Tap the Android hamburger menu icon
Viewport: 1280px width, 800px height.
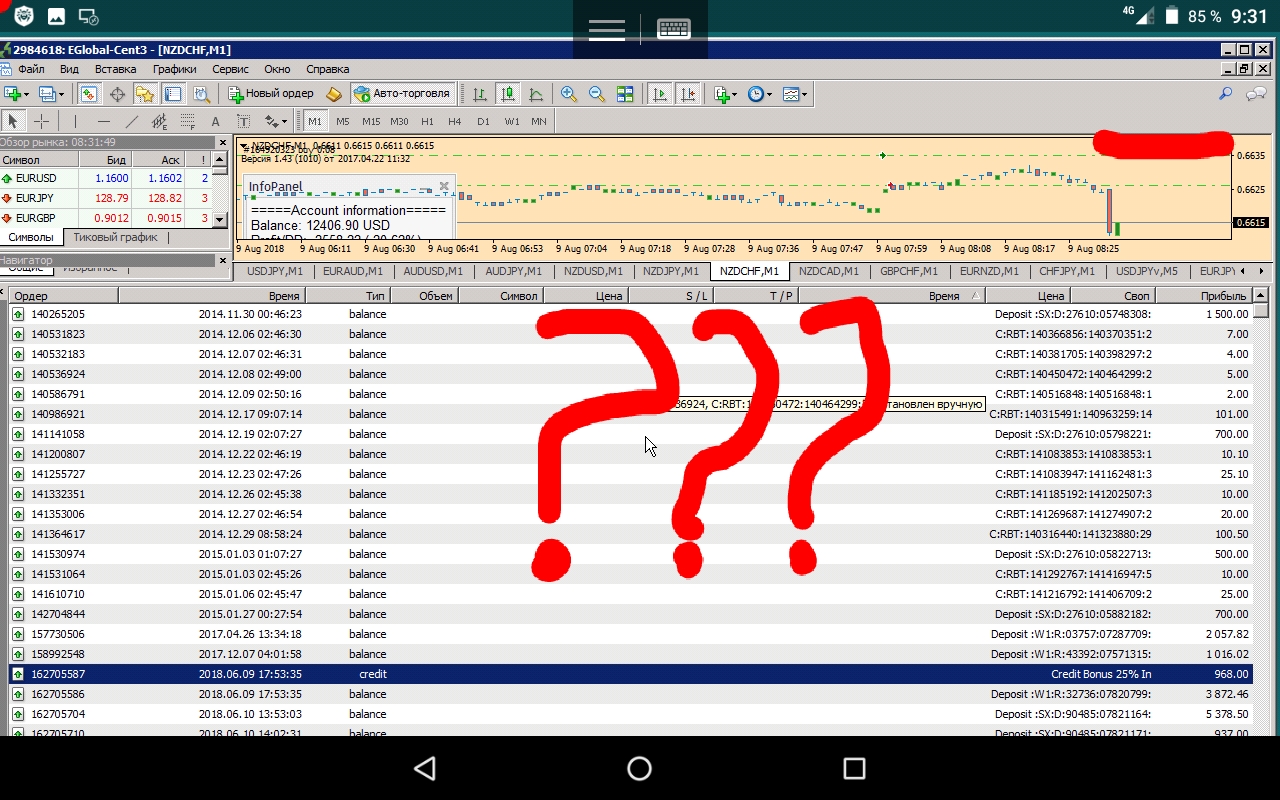pyautogui.click(x=607, y=29)
